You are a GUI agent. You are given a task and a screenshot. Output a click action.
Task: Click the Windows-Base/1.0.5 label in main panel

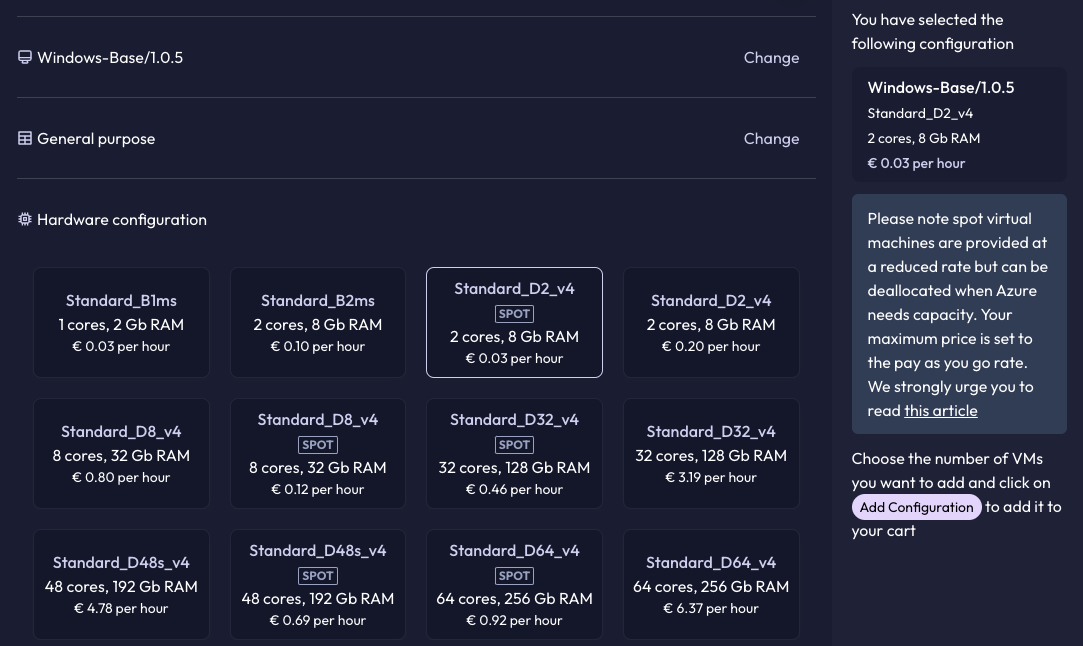tap(111, 57)
